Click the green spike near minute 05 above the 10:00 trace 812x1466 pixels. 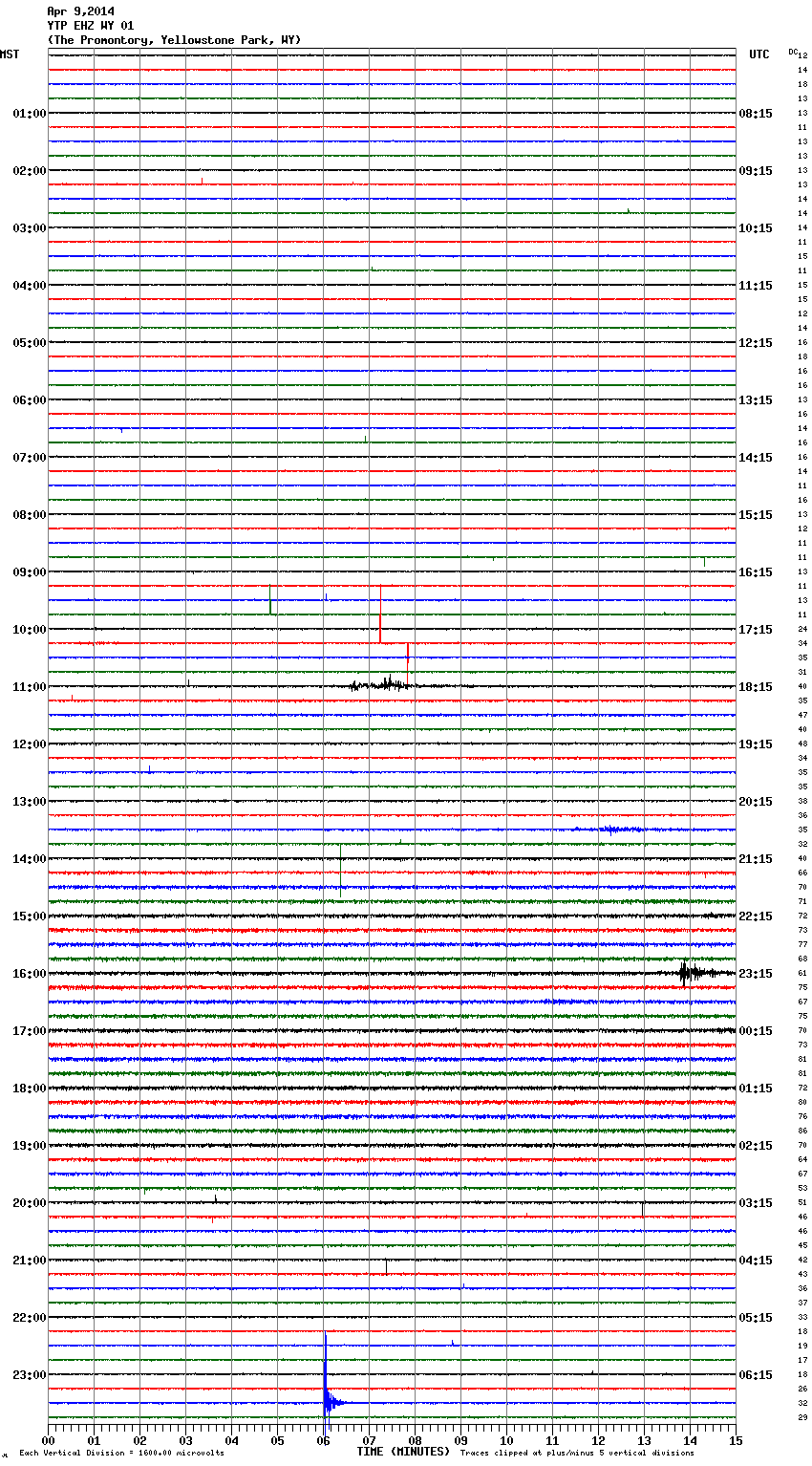tap(270, 599)
